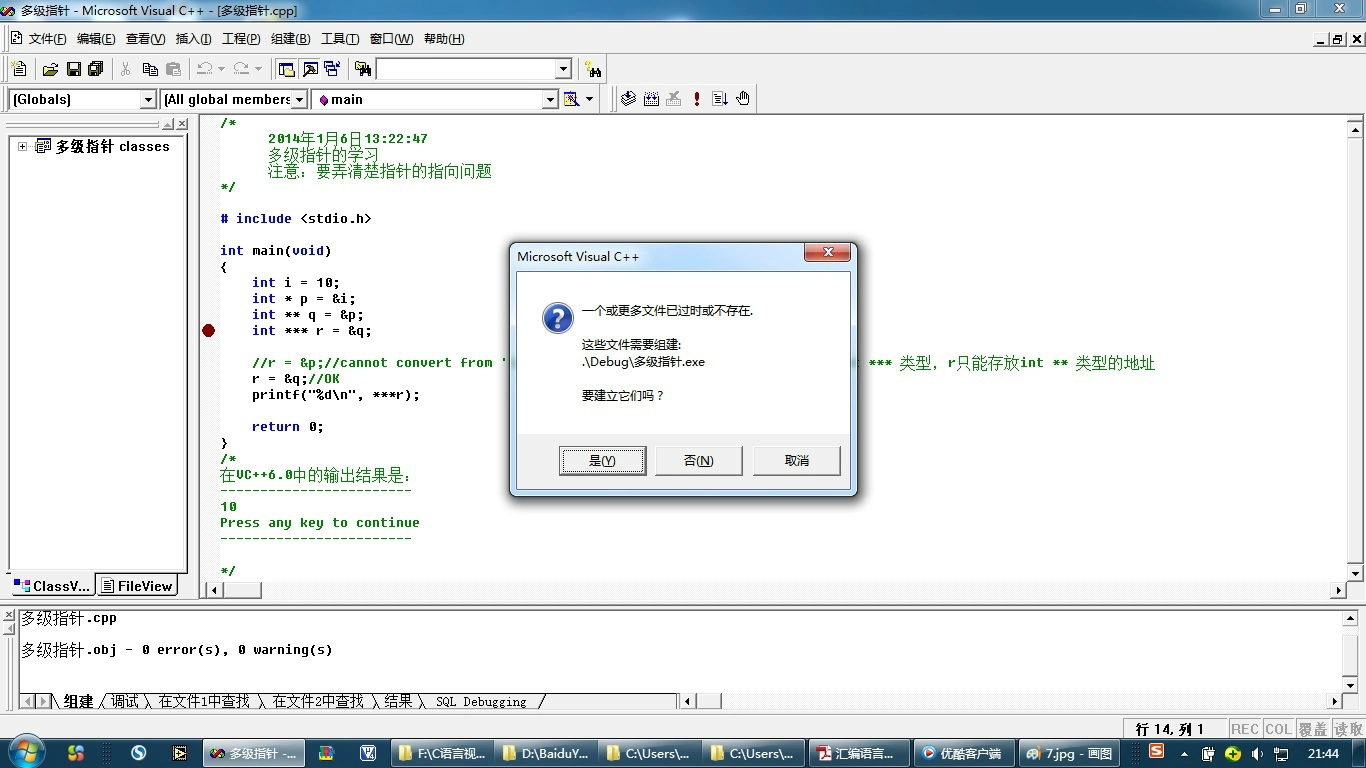
Task: Select the SQL Debugging output tab
Action: pyautogui.click(x=482, y=702)
